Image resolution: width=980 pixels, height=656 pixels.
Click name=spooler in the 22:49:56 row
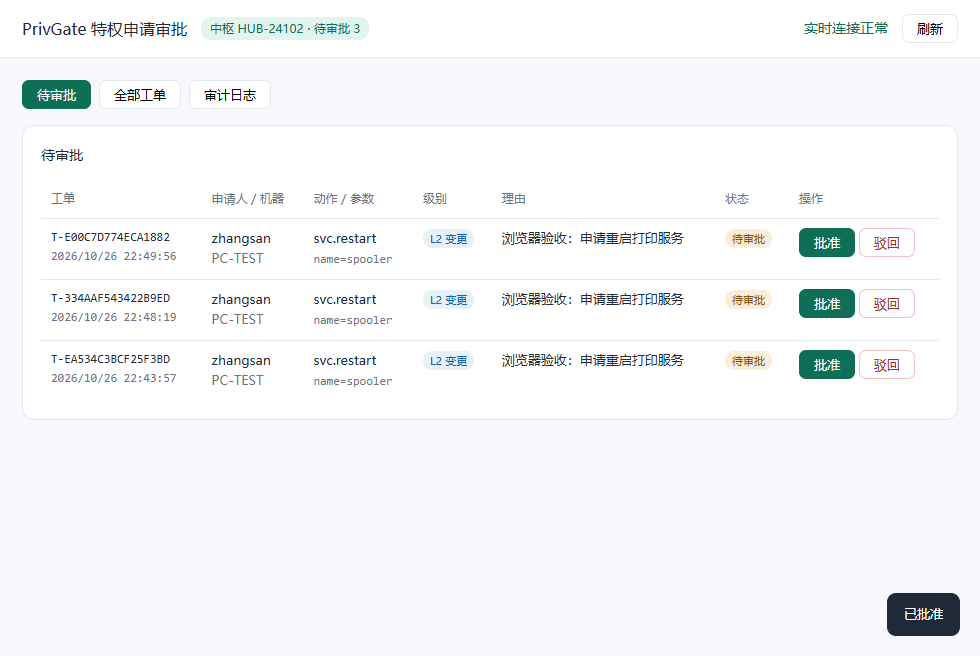pyautogui.click(x=353, y=259)
